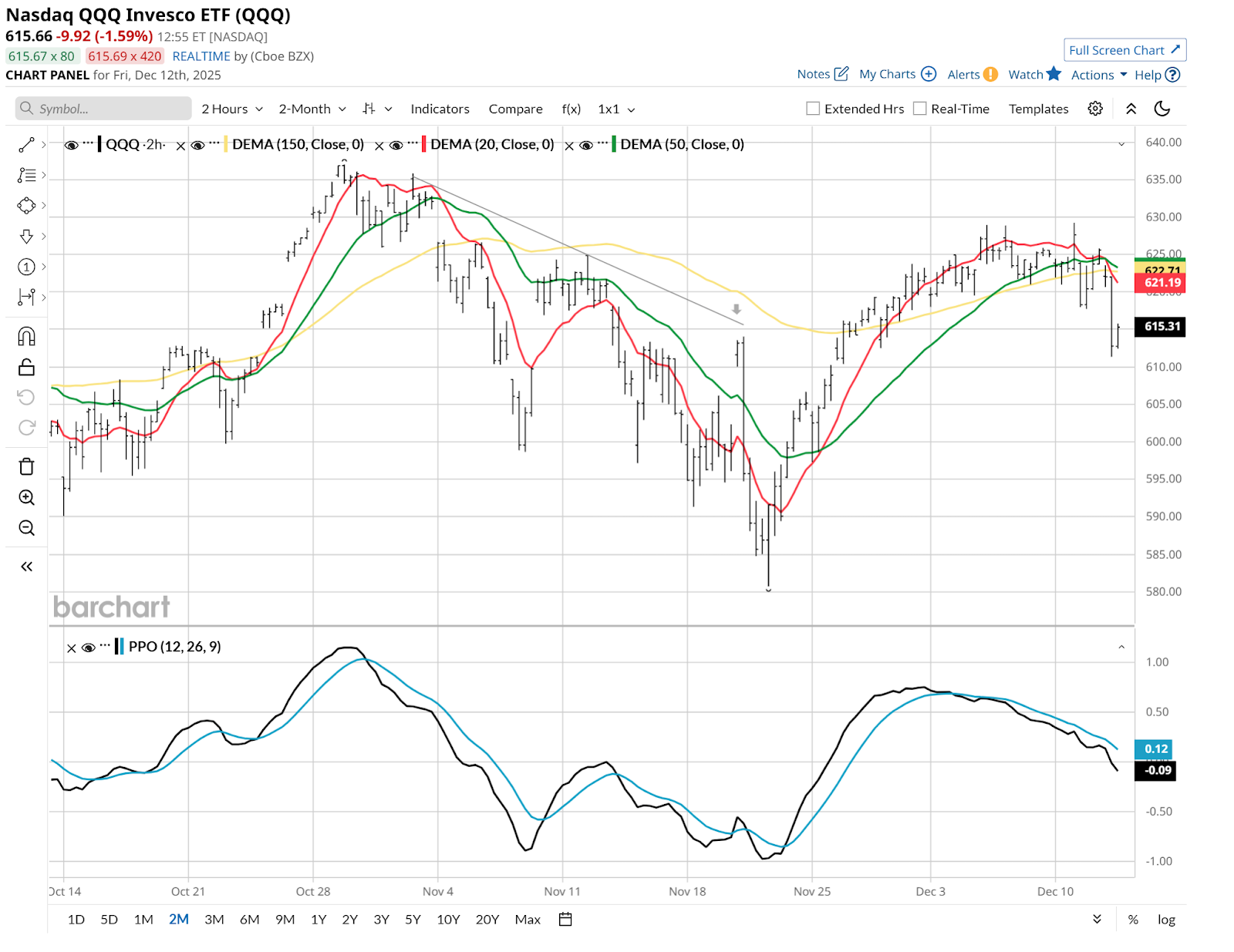The image size is (1234, 952).
Task: Remove the PPO indicator panel
Action: [71, 648]
